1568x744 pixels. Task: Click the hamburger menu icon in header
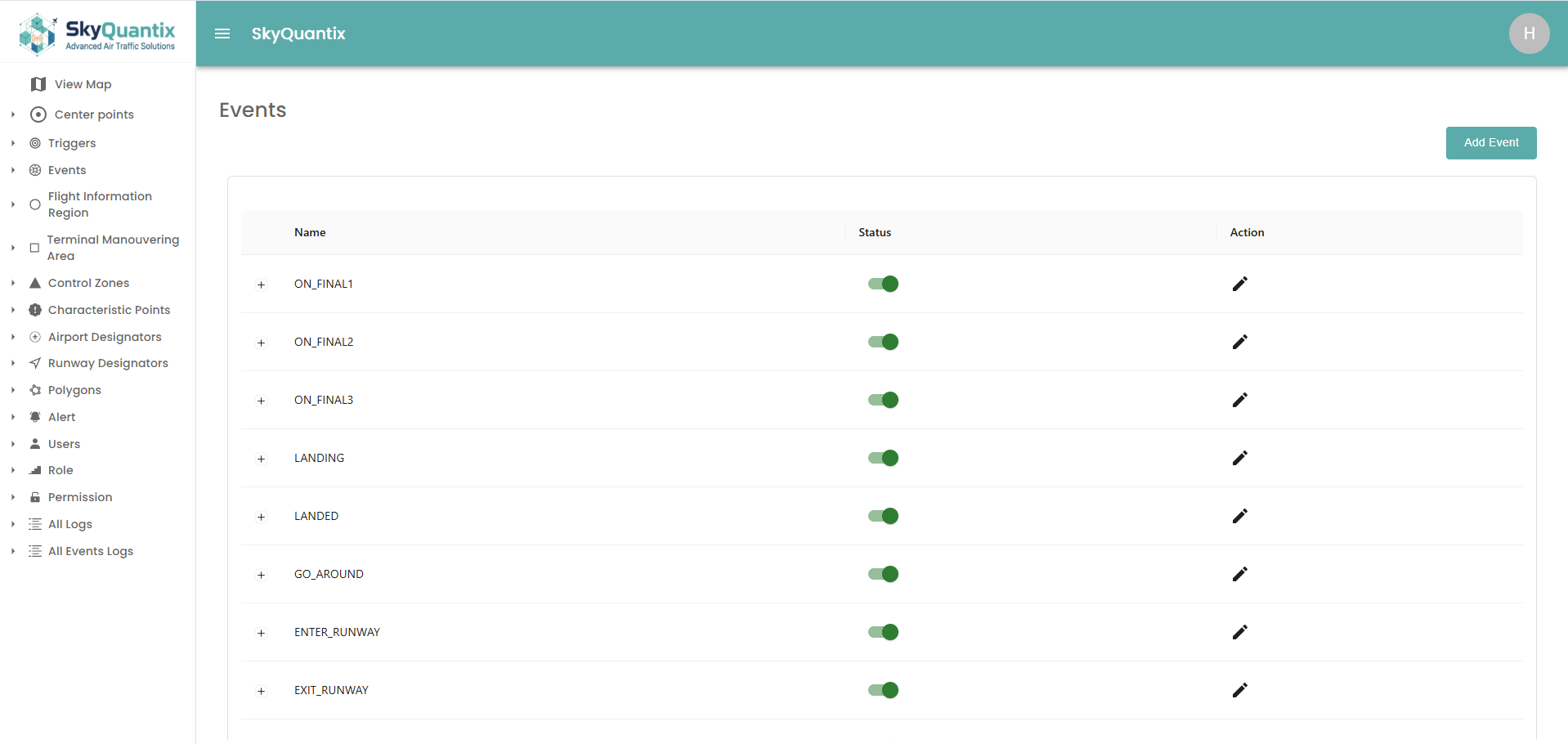pos(222,34)
